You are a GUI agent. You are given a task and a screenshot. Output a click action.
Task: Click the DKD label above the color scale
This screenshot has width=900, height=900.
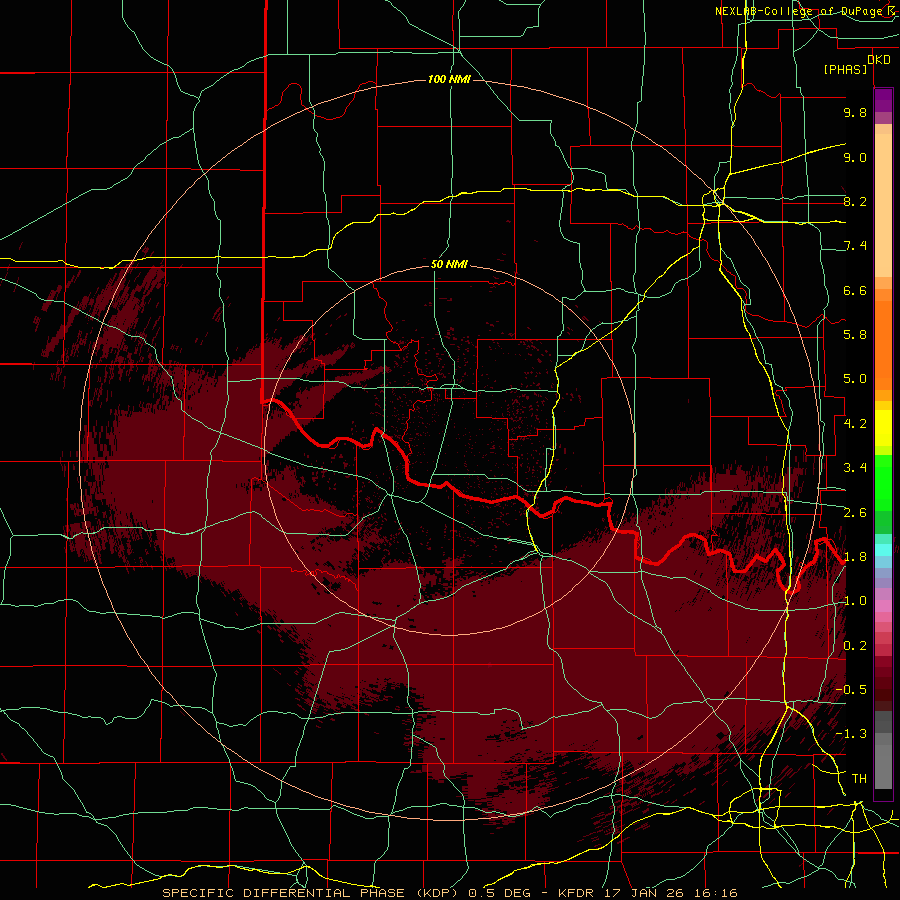(x=879, y=60)
